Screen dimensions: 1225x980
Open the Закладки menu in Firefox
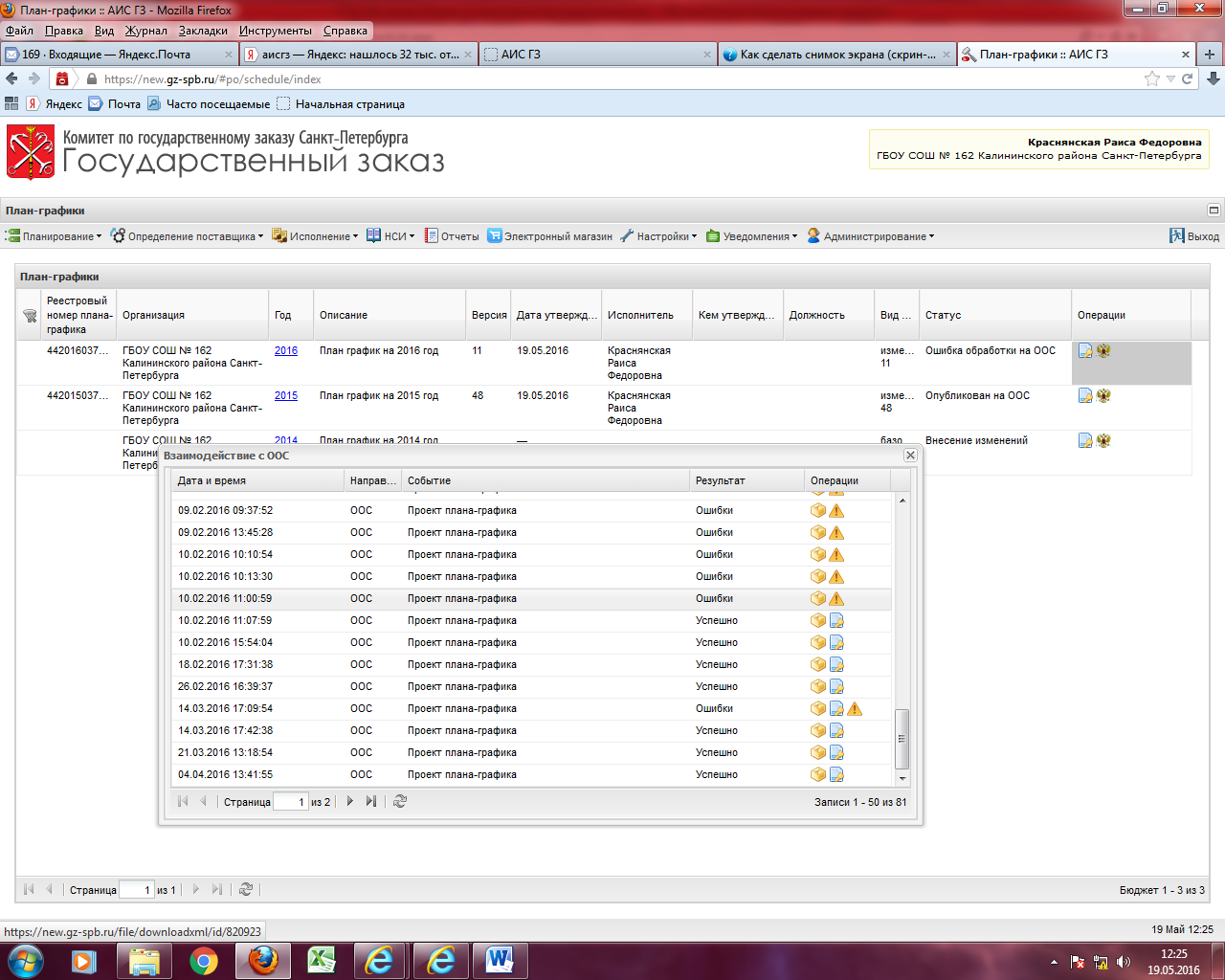[x=203, y=31]
